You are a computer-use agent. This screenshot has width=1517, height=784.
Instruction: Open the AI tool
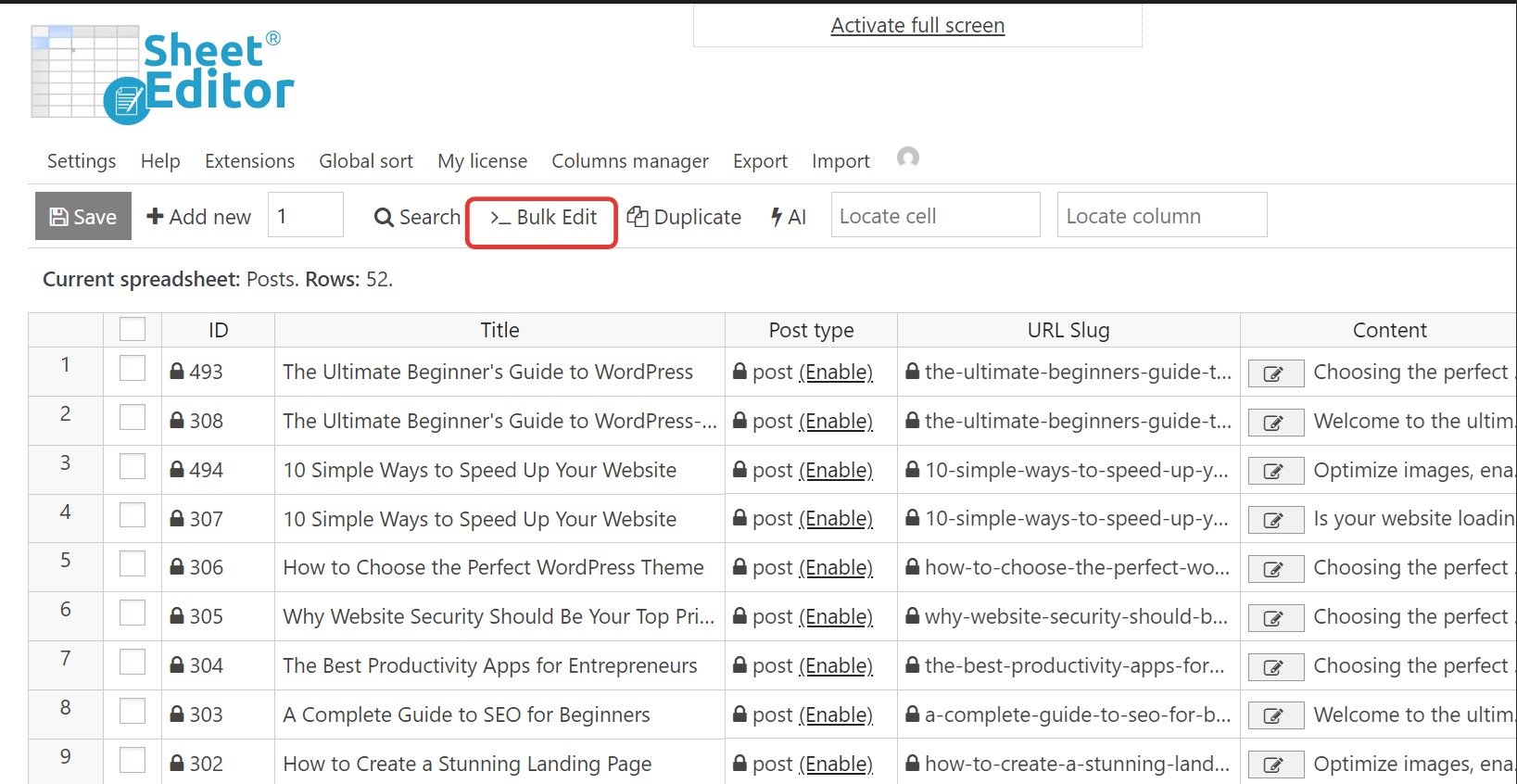click(x=789, y=216)
